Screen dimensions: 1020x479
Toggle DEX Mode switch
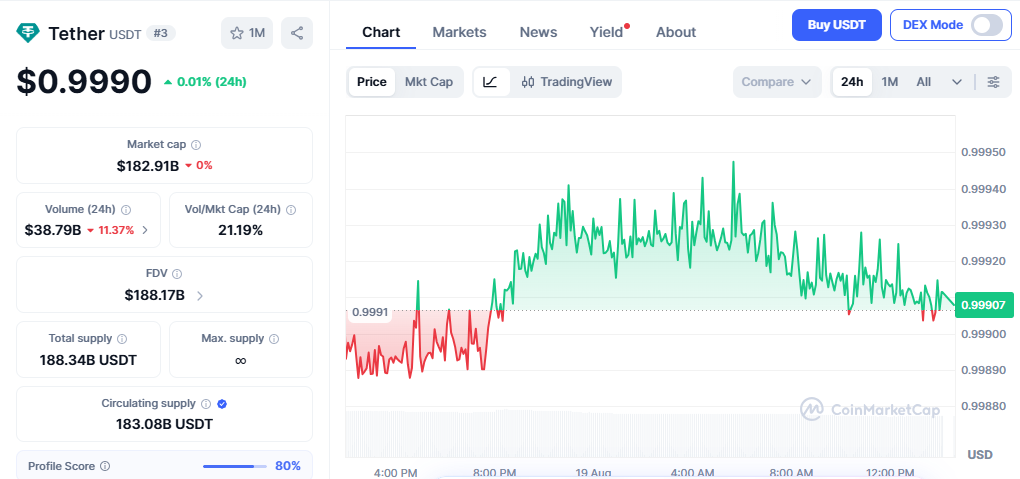coord(986,25)
